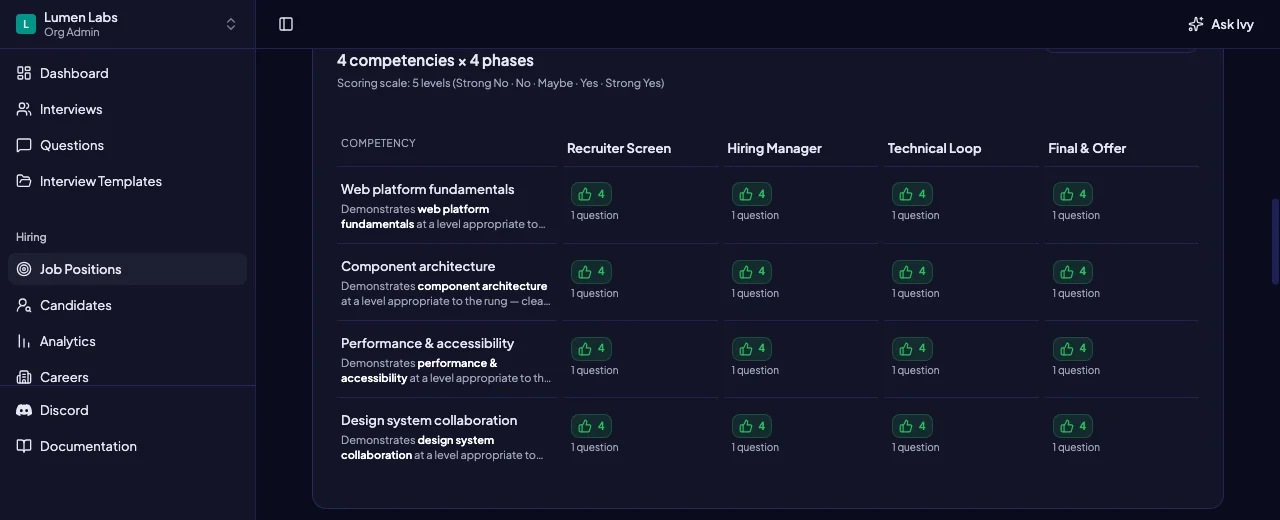Click Performance & accessibility Final & Offer score badge
Screen dimensions: 1280x520
1073,348
